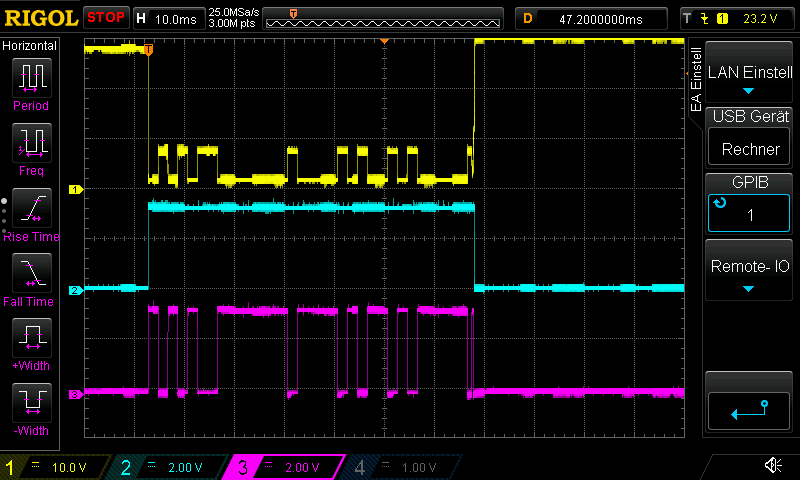Click the horizontal timebase 10.0ms value

point(176,19)
